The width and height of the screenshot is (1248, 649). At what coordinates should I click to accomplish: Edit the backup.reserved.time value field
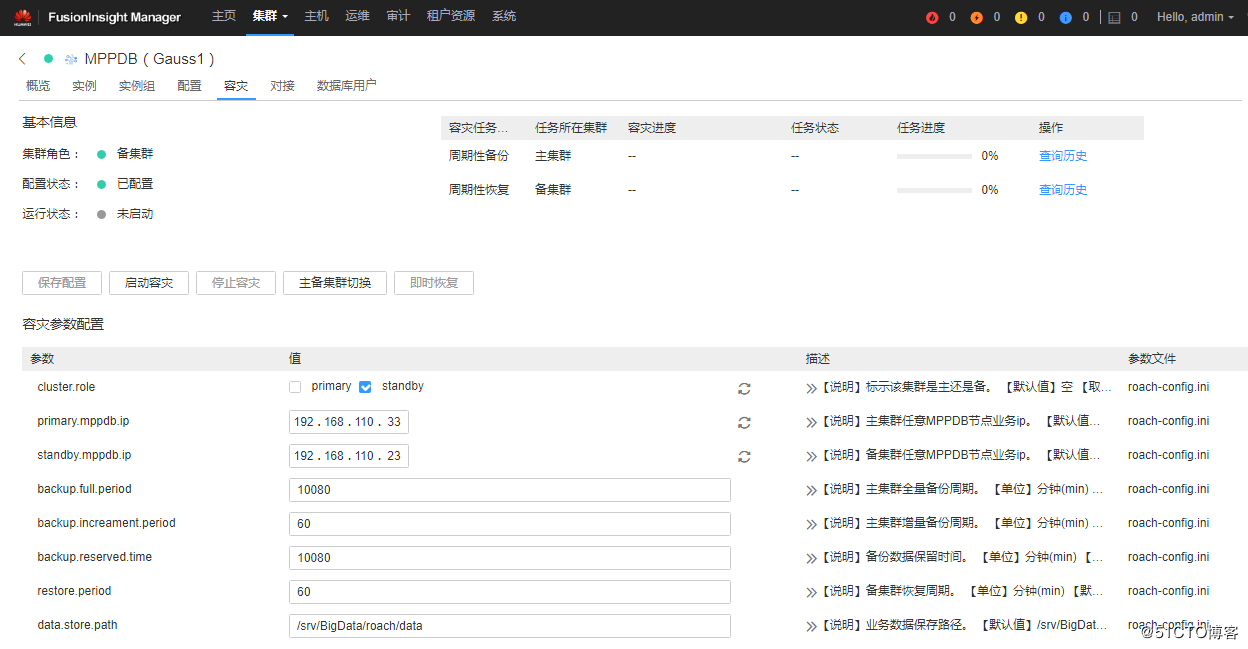coord(510,558)
